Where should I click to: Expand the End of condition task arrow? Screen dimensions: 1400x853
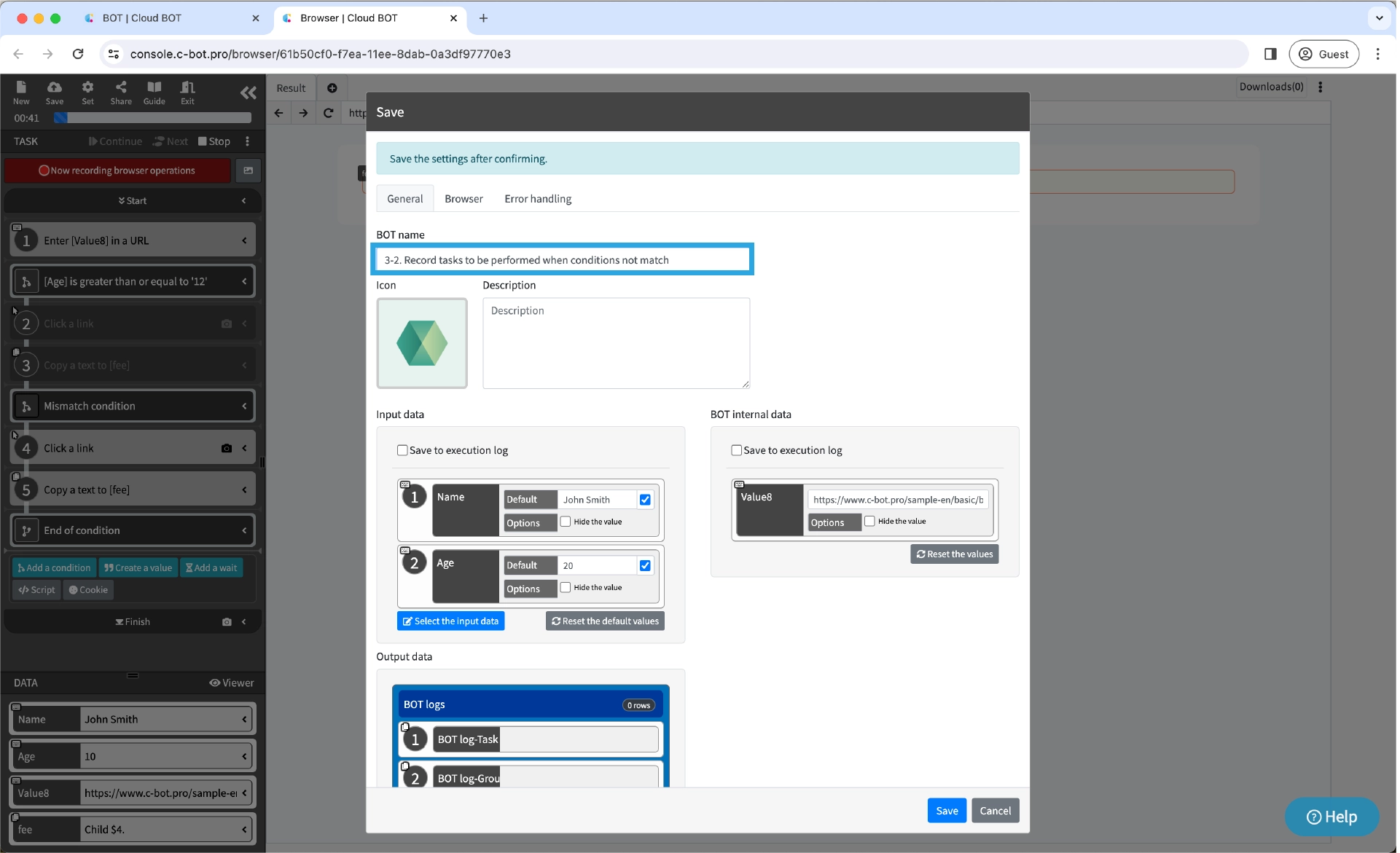point(244,531)
